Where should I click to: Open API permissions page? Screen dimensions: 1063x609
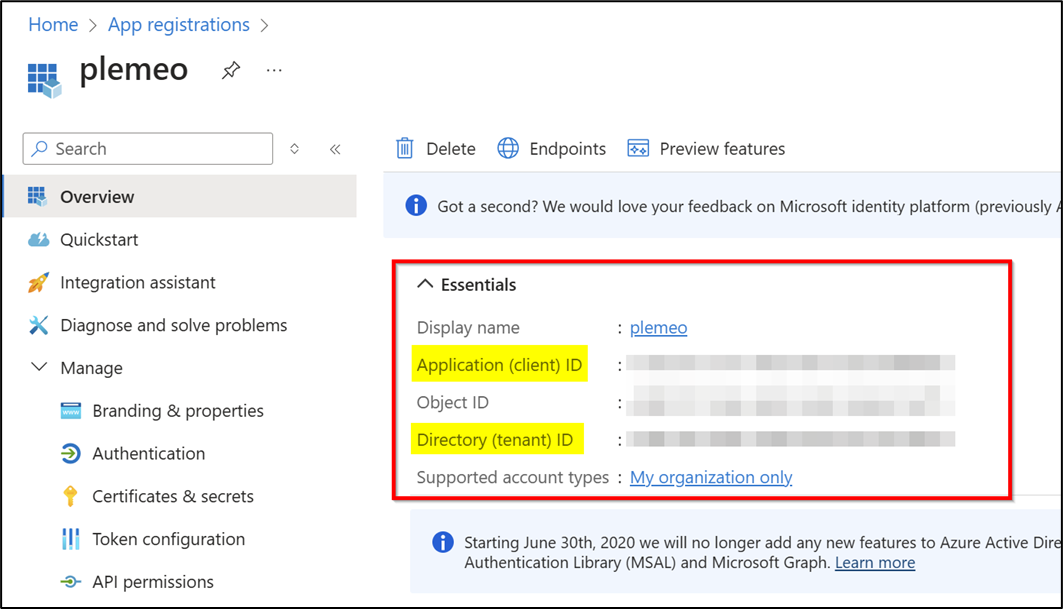pyautogui.click(x=152, y=582)
